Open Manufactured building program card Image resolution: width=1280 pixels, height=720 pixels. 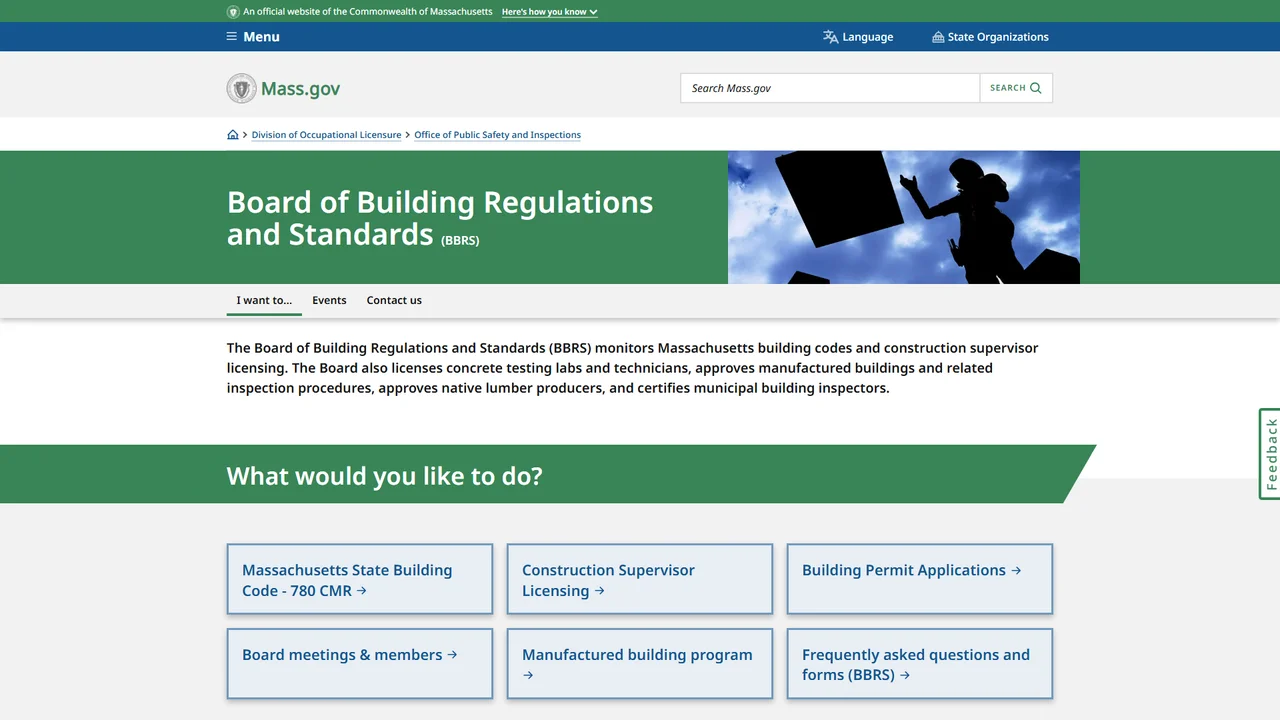[x=640, y=664]
